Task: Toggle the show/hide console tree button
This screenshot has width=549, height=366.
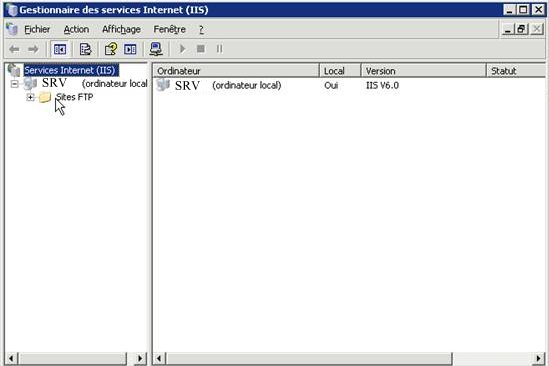Action: pos(60,49)
